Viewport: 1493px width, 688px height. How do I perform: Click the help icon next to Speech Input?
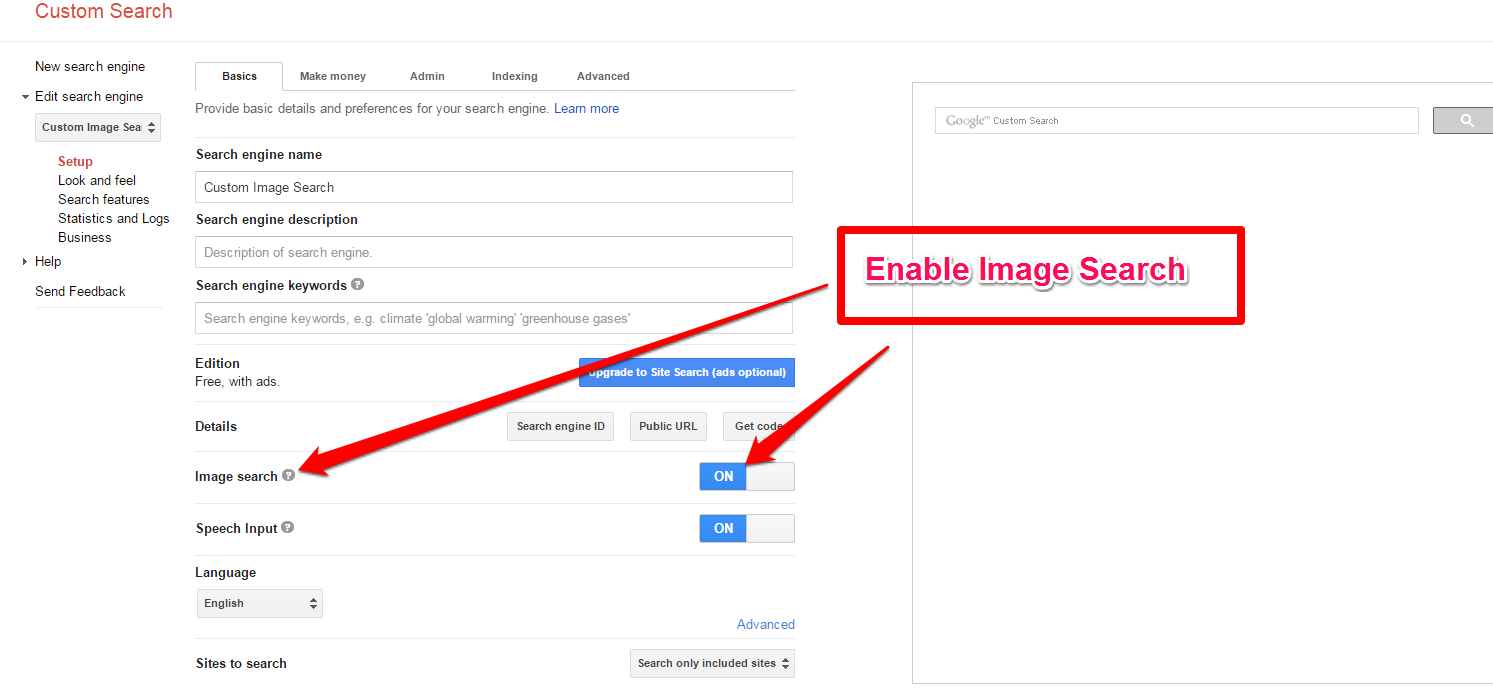287,527
